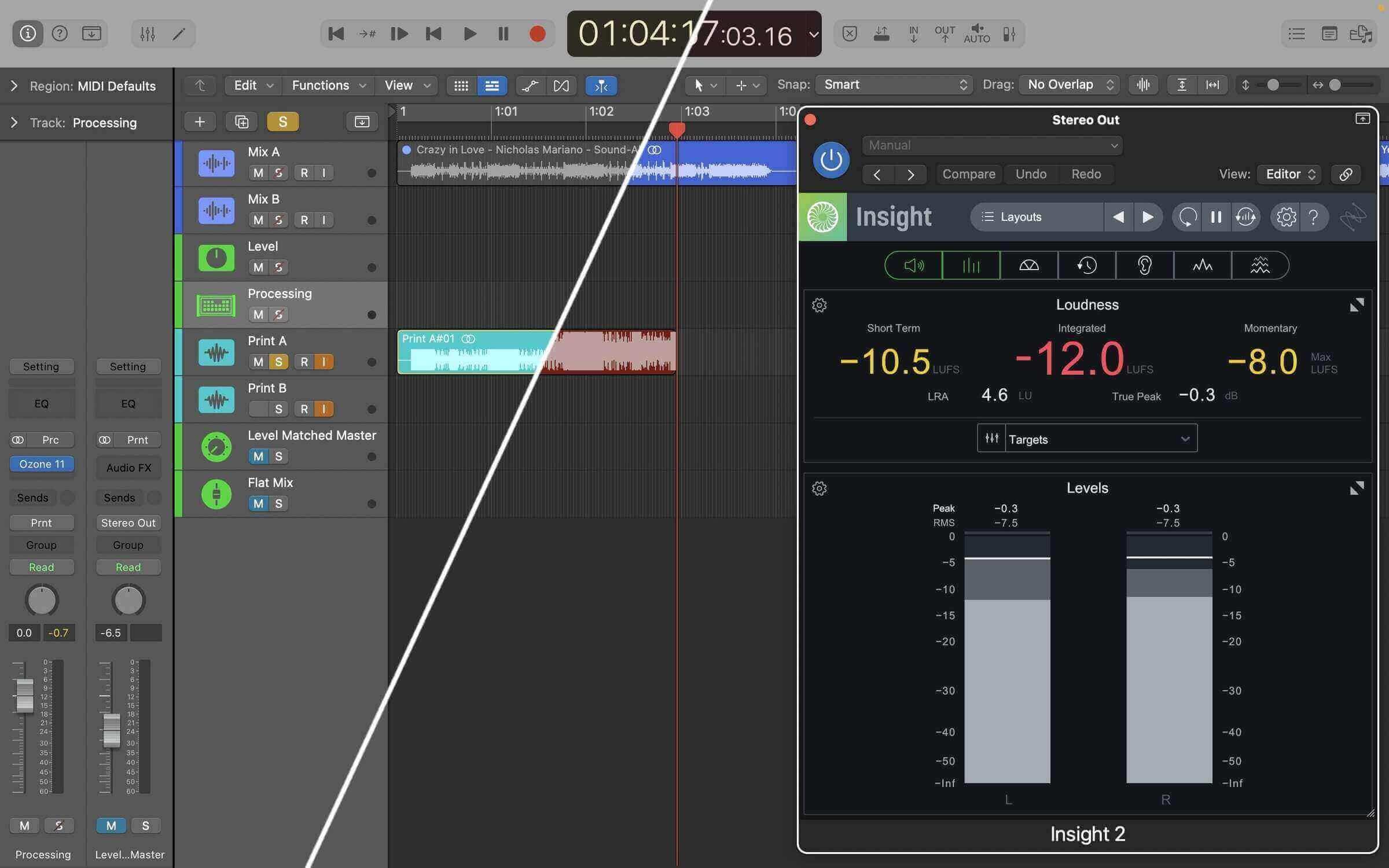1389x868 pixels.
Task: Click the Stereo Out output slot
Action: coord(128,523)
